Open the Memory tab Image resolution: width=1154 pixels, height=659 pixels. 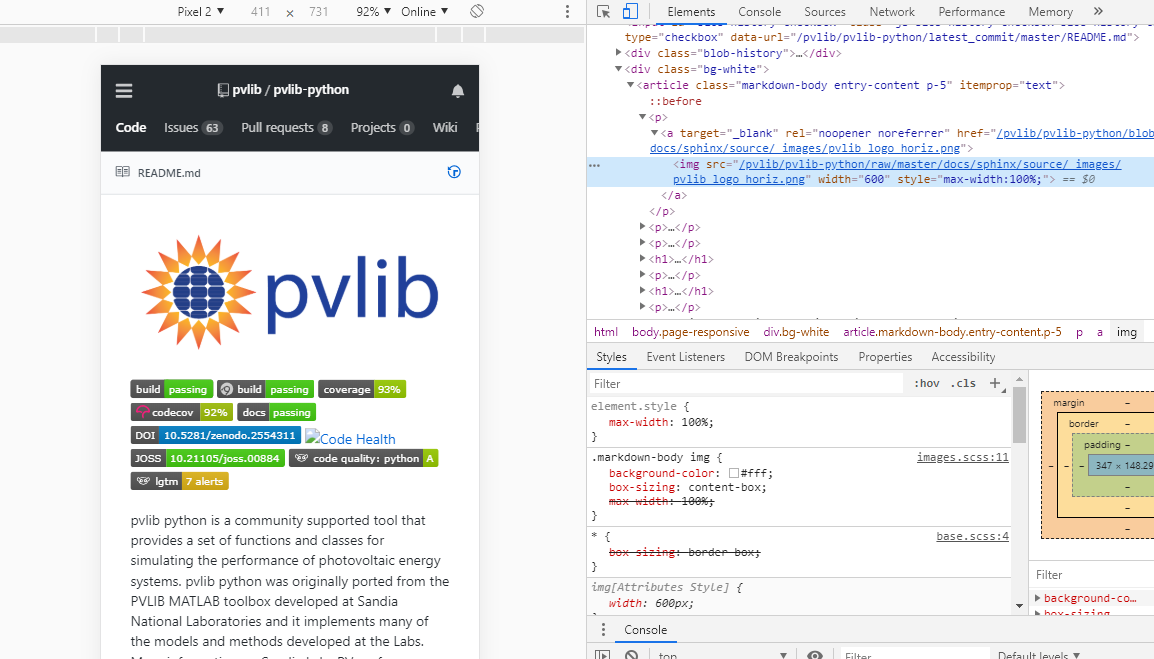(x=1050, y=12)
